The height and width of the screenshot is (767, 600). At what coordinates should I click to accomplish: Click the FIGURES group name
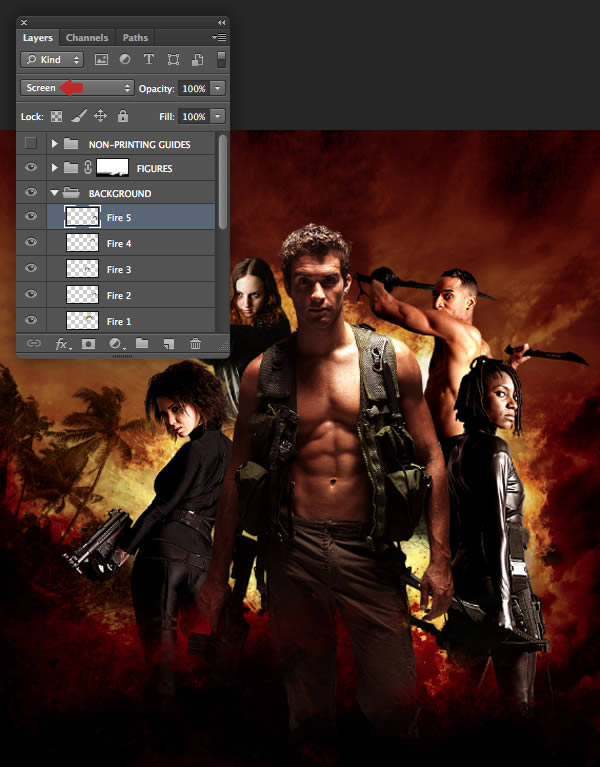[155, 169]
